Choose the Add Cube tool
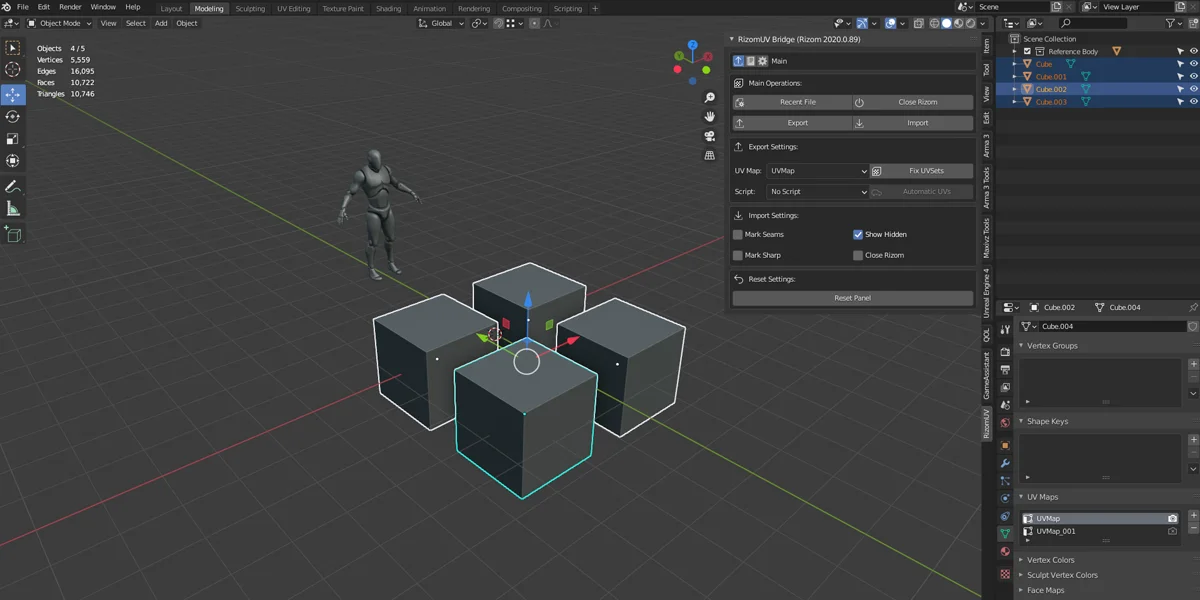The height and width of the screenshot is (600, 1200). point(13,236)
